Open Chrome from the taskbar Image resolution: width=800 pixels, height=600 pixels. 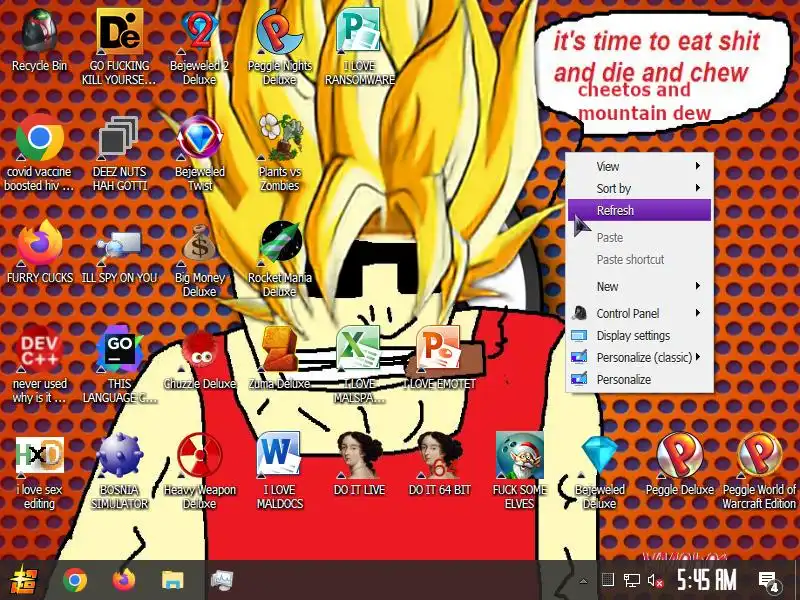click(75, 580)
